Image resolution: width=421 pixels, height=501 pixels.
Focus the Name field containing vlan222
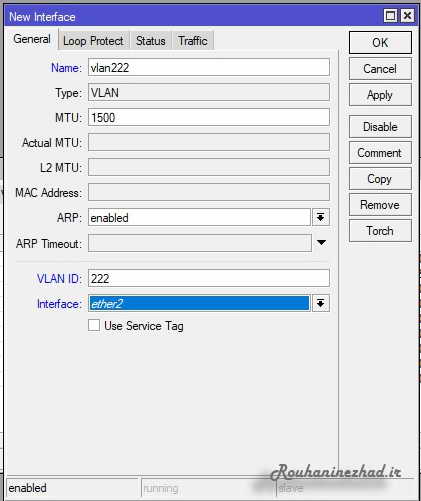click(x=209, y=68)
